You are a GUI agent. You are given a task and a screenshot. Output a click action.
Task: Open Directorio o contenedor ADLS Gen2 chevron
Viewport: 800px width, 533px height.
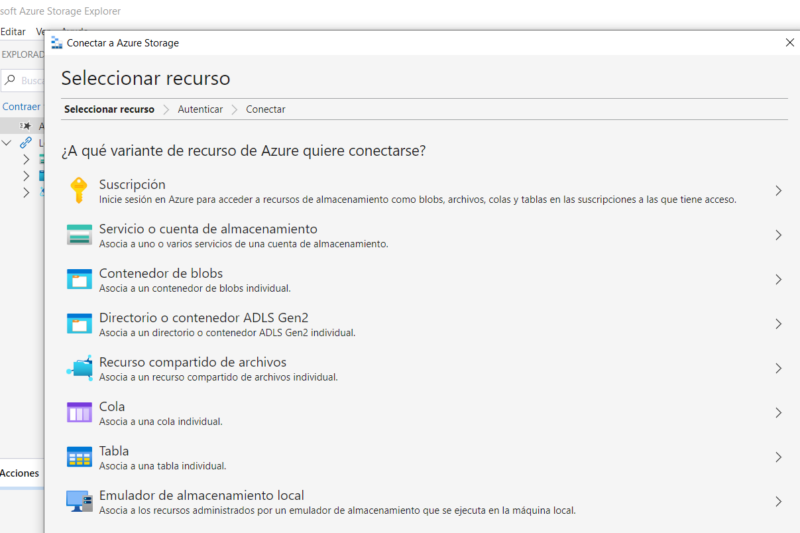coord(778,324)
